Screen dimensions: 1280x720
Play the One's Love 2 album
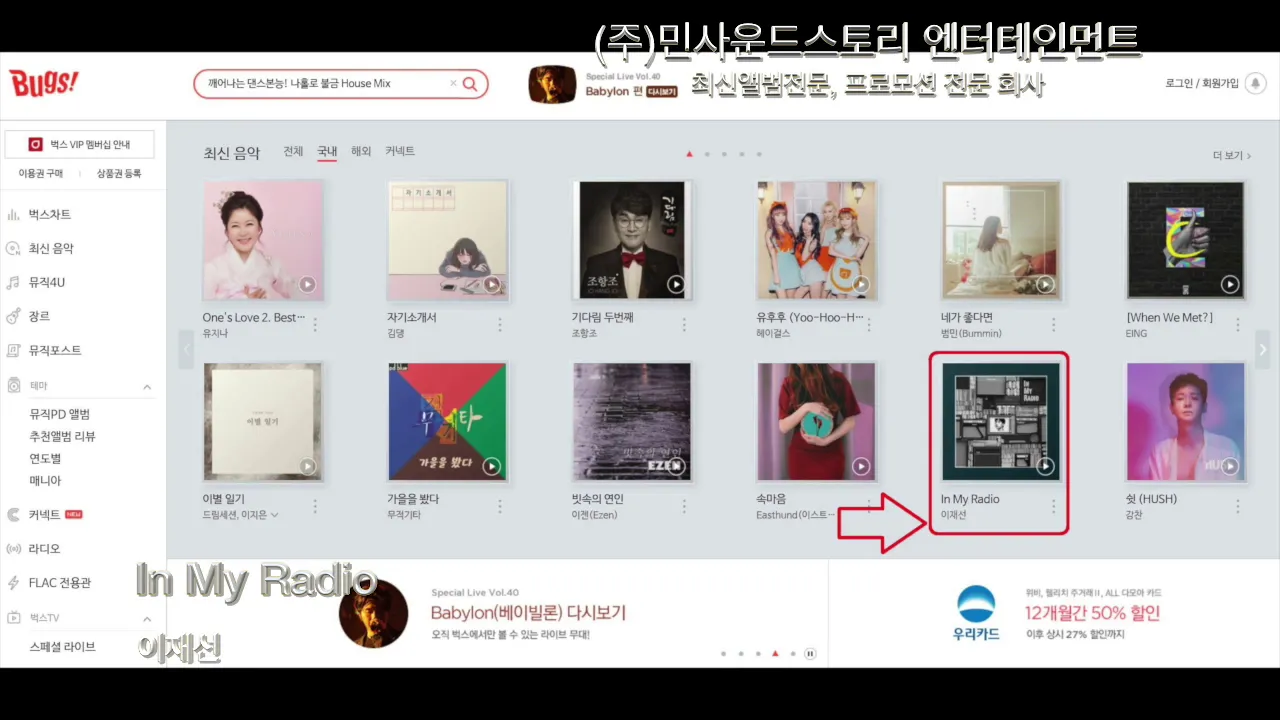coord(307,285)
